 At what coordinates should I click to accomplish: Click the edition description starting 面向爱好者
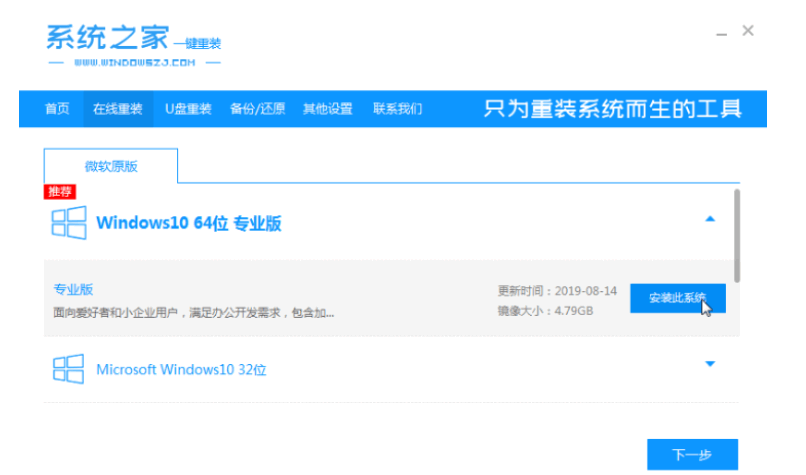(x=194, y=313)
